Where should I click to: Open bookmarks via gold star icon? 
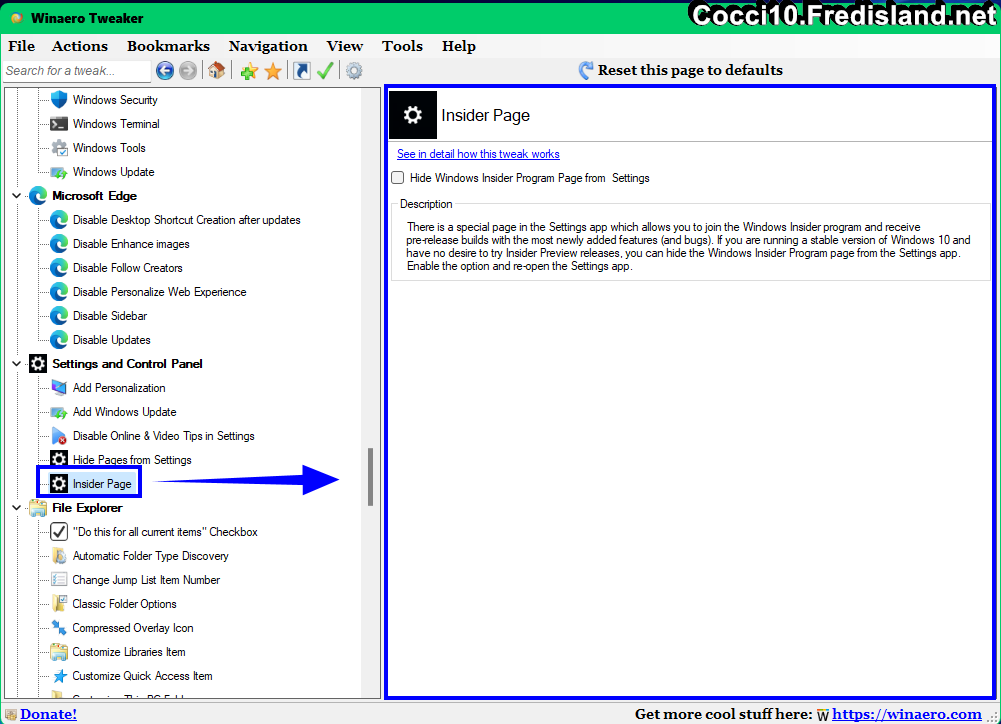coord(273,71)
